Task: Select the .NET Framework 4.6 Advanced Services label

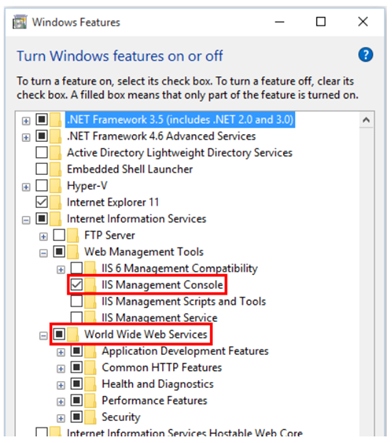Action: pyautogui.click(x=161, y=136)
